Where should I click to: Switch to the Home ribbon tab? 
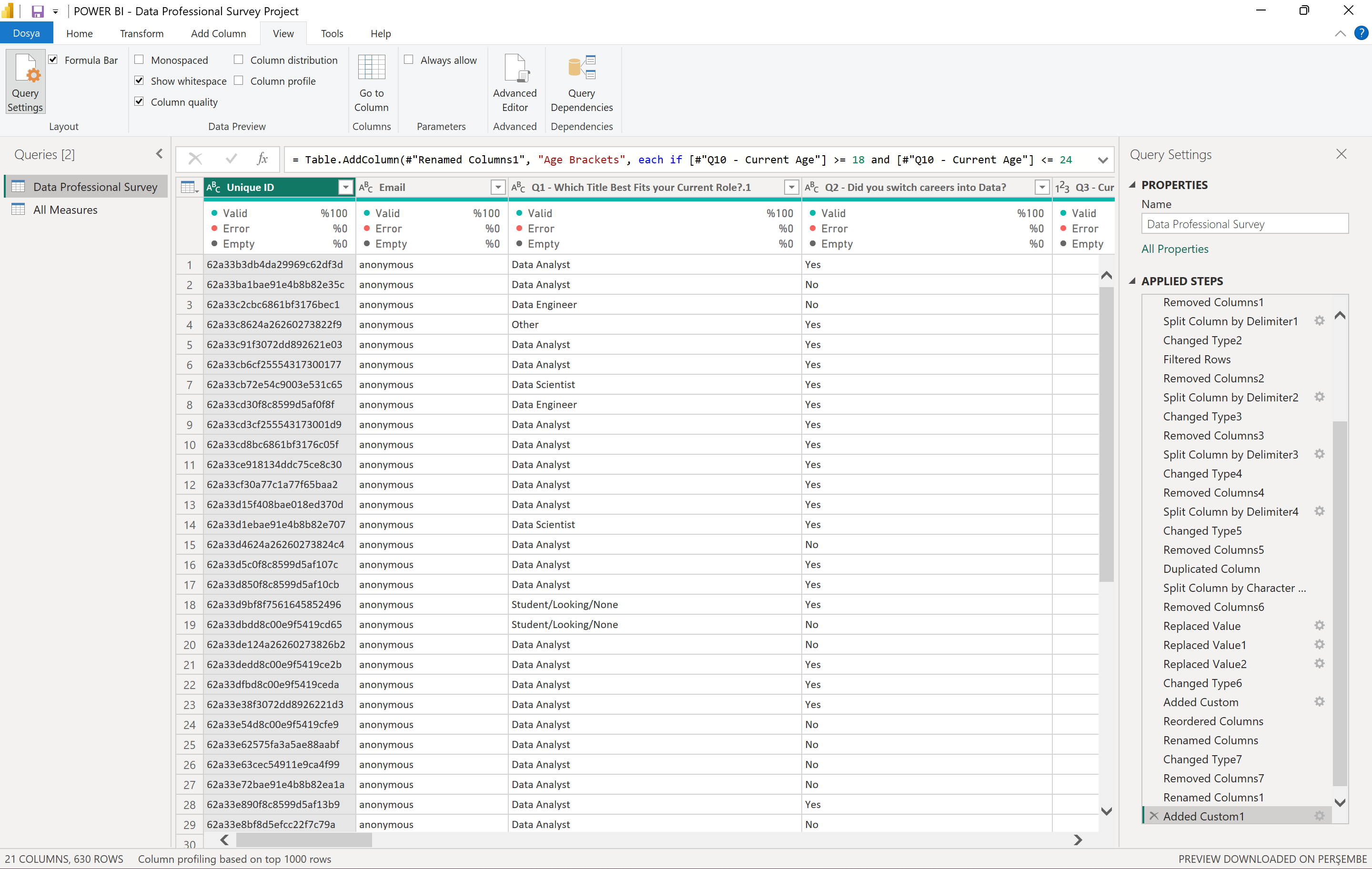(x=79, y=33)
